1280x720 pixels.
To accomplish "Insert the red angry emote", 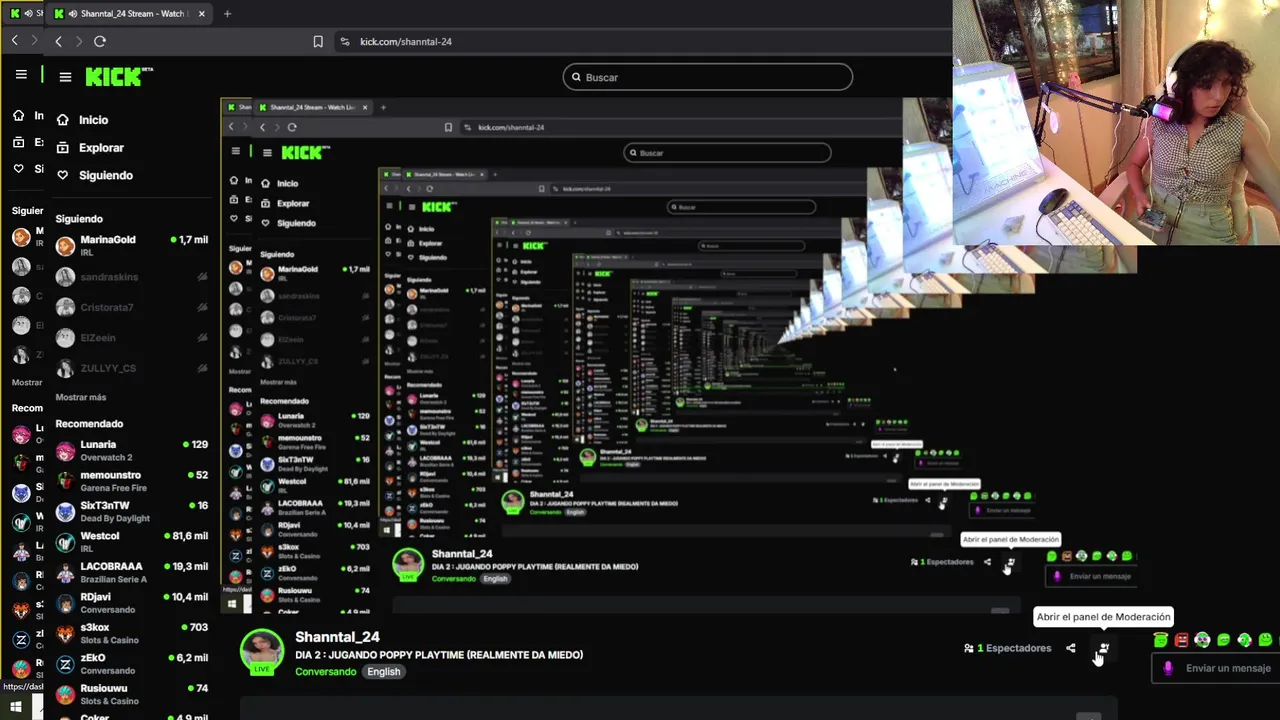I will [1181, 640].
